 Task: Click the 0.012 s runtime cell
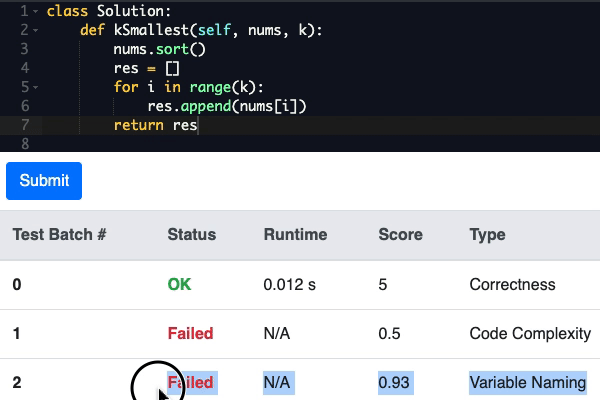point(290,284)
